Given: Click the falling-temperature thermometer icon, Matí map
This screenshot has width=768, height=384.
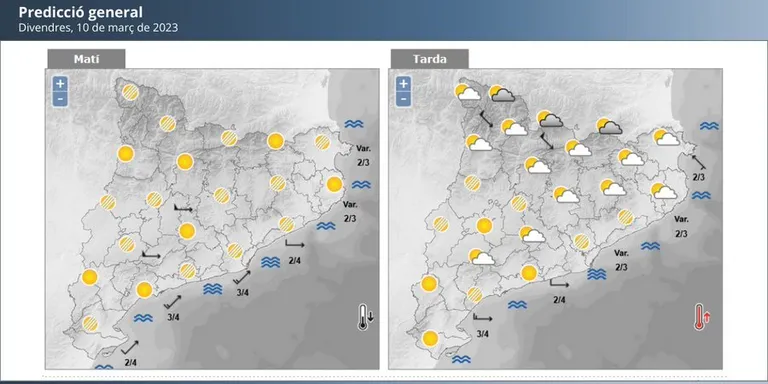Looking at the screenshot, I should click(365, 317).
